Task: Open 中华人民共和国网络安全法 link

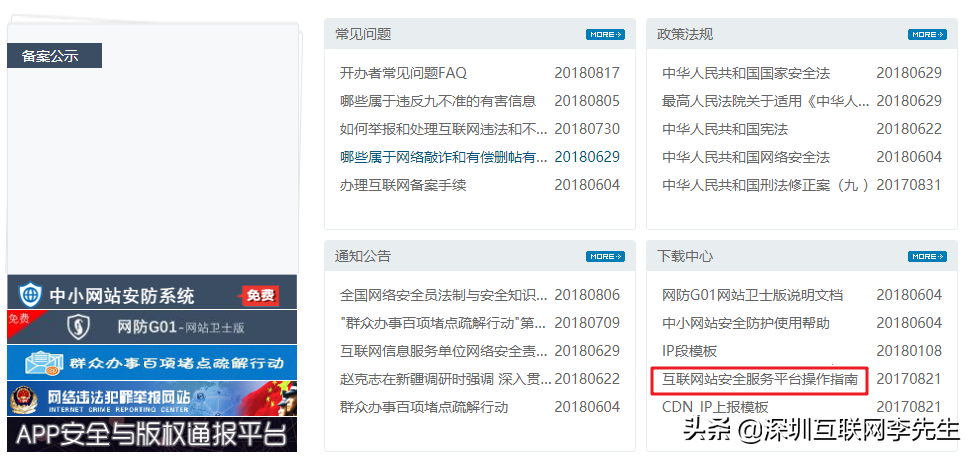Action: (746, 157)
